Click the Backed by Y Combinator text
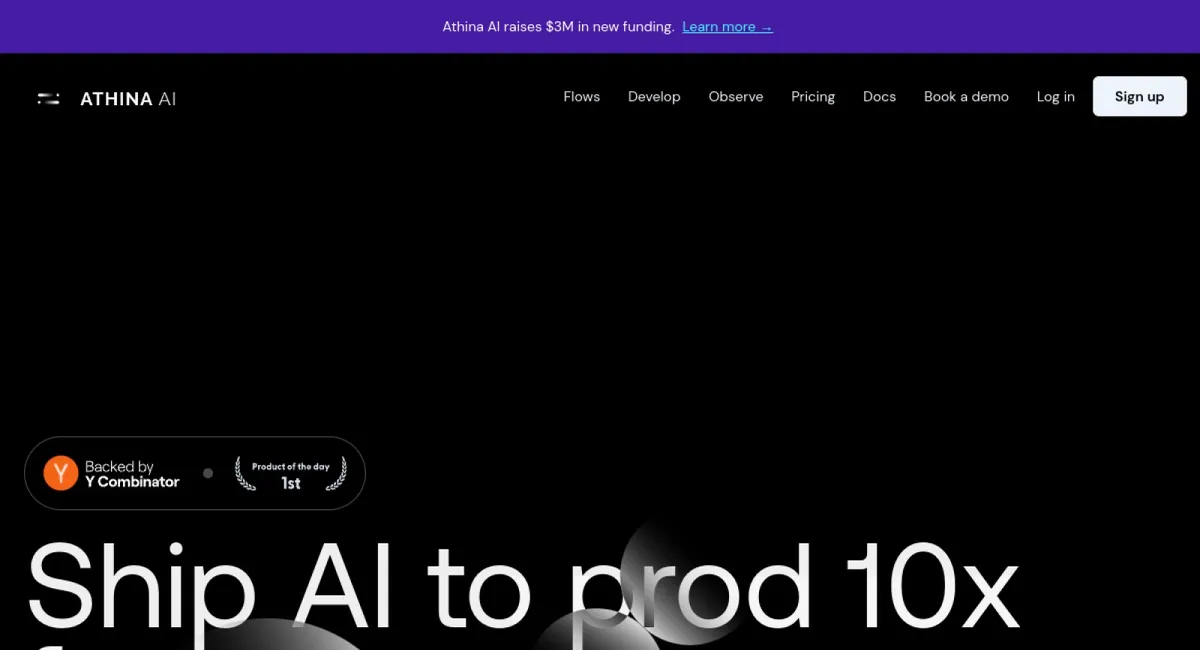The height and width of the screenshot is (650, 1200). (132, 474)
